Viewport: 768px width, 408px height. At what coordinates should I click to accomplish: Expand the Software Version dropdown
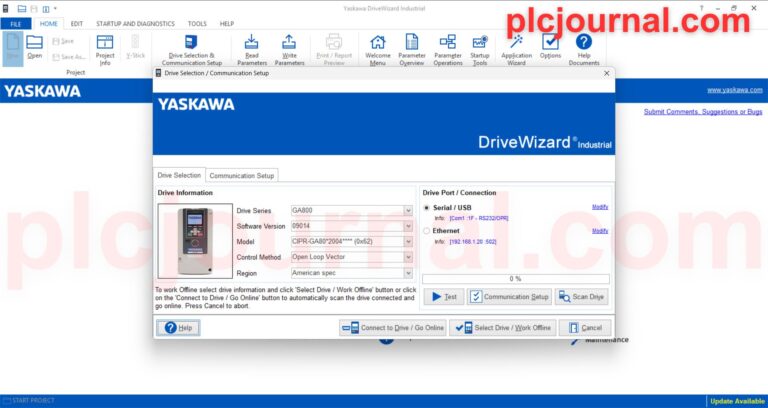click(408, 226)
